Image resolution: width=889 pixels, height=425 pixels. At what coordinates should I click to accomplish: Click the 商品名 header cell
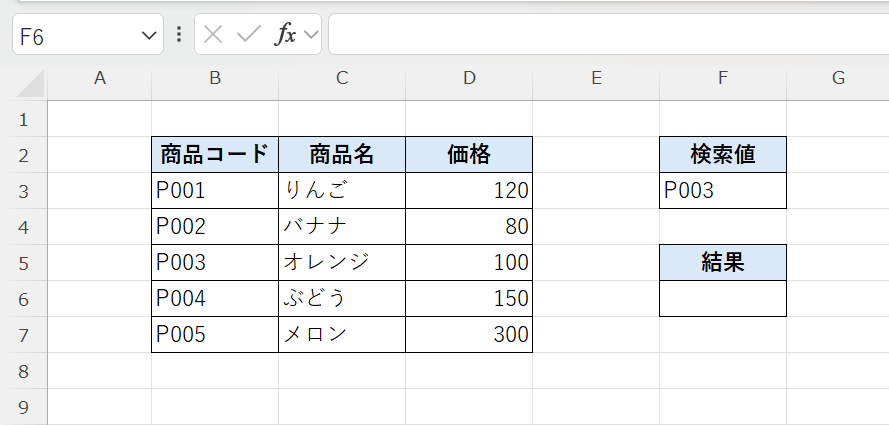pos(342,155)
